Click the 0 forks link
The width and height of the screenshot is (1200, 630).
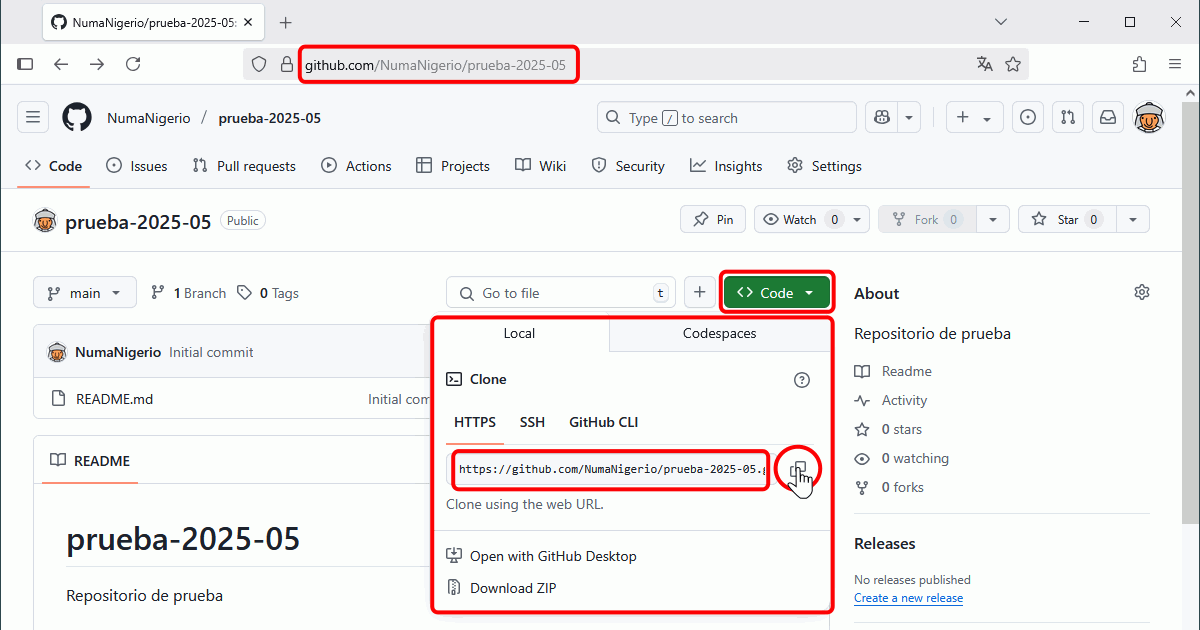[902, 487]
